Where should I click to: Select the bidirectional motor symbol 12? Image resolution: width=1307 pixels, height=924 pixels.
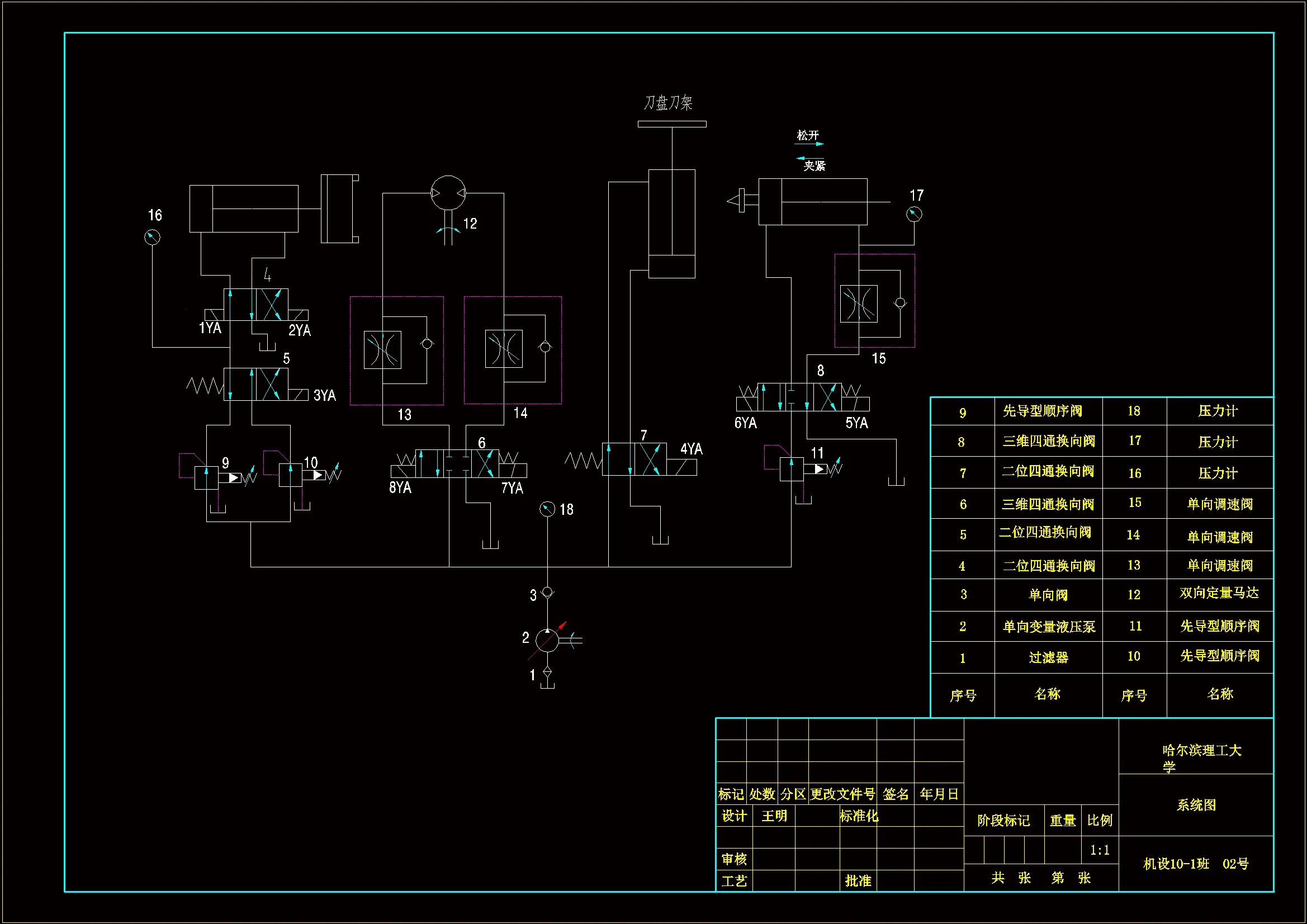pos(448,193)
